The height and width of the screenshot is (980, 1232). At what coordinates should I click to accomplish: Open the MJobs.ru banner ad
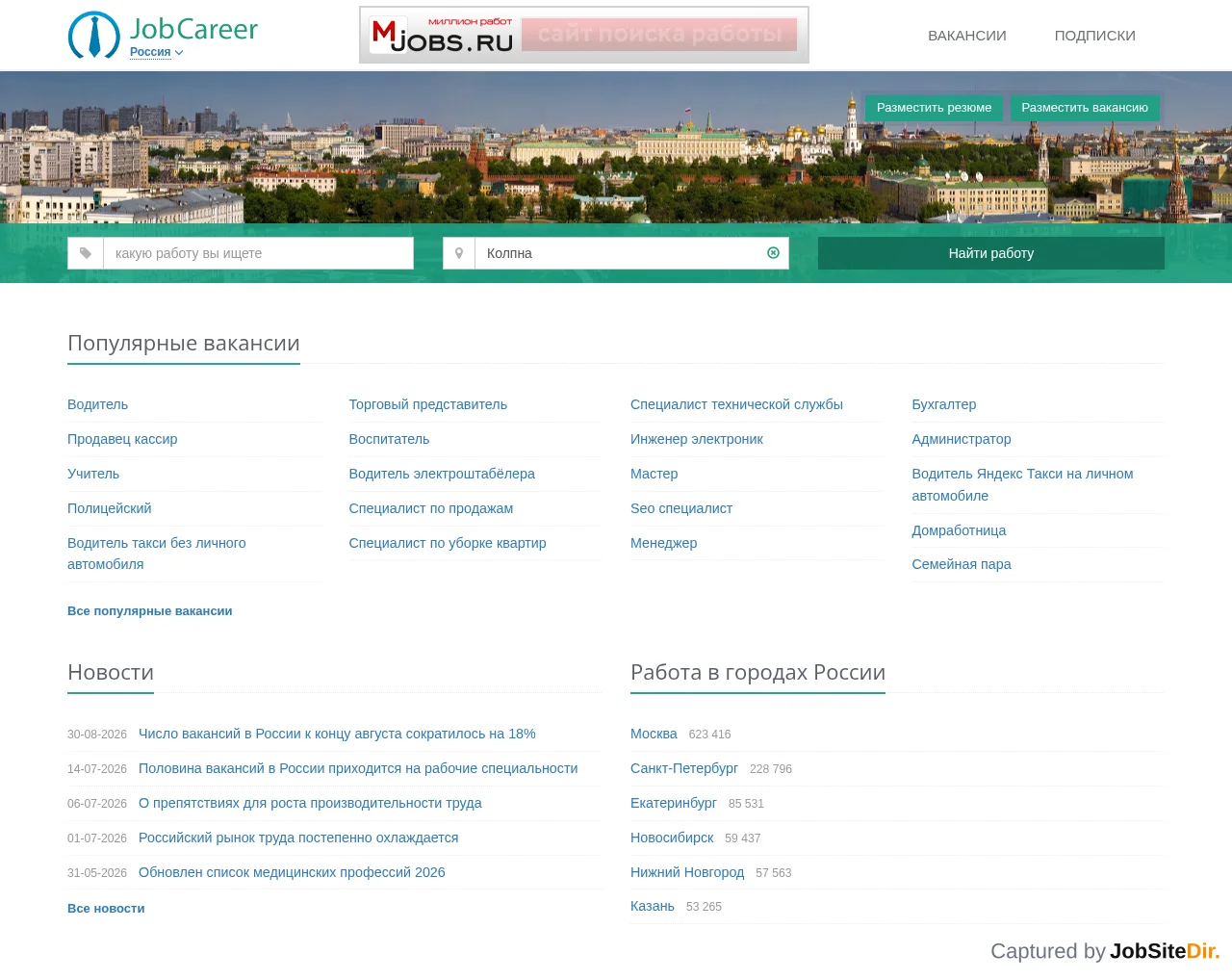584,35
